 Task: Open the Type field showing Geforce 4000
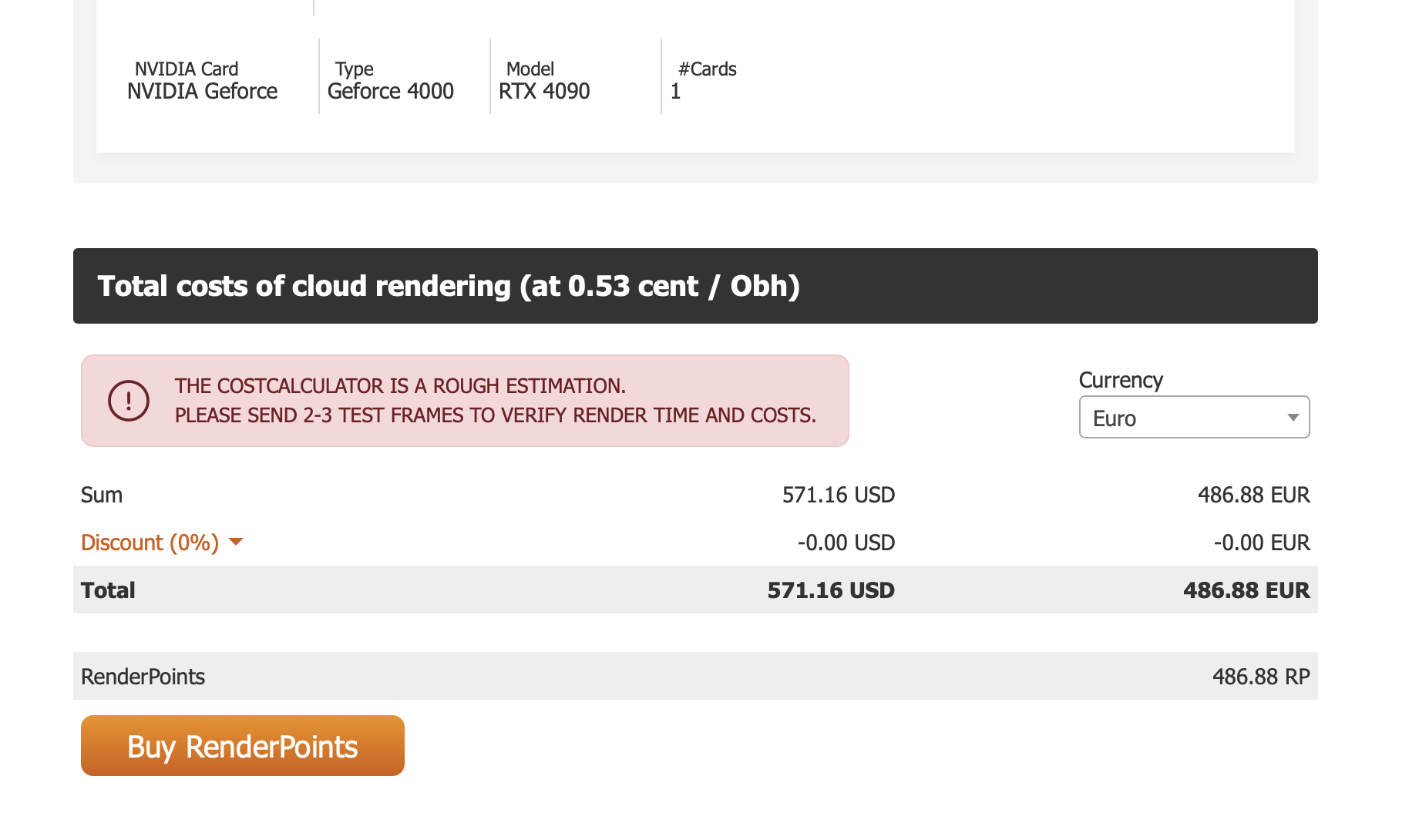point(391,91)
